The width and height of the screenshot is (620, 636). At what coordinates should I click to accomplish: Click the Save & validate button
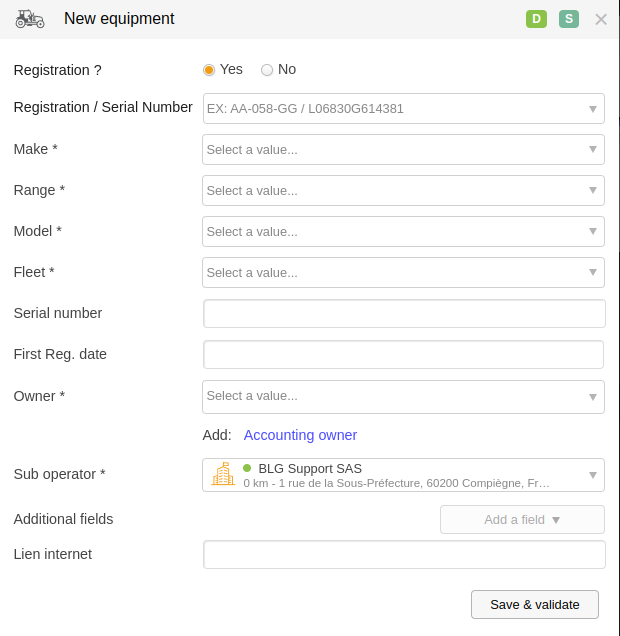(535, 604)
